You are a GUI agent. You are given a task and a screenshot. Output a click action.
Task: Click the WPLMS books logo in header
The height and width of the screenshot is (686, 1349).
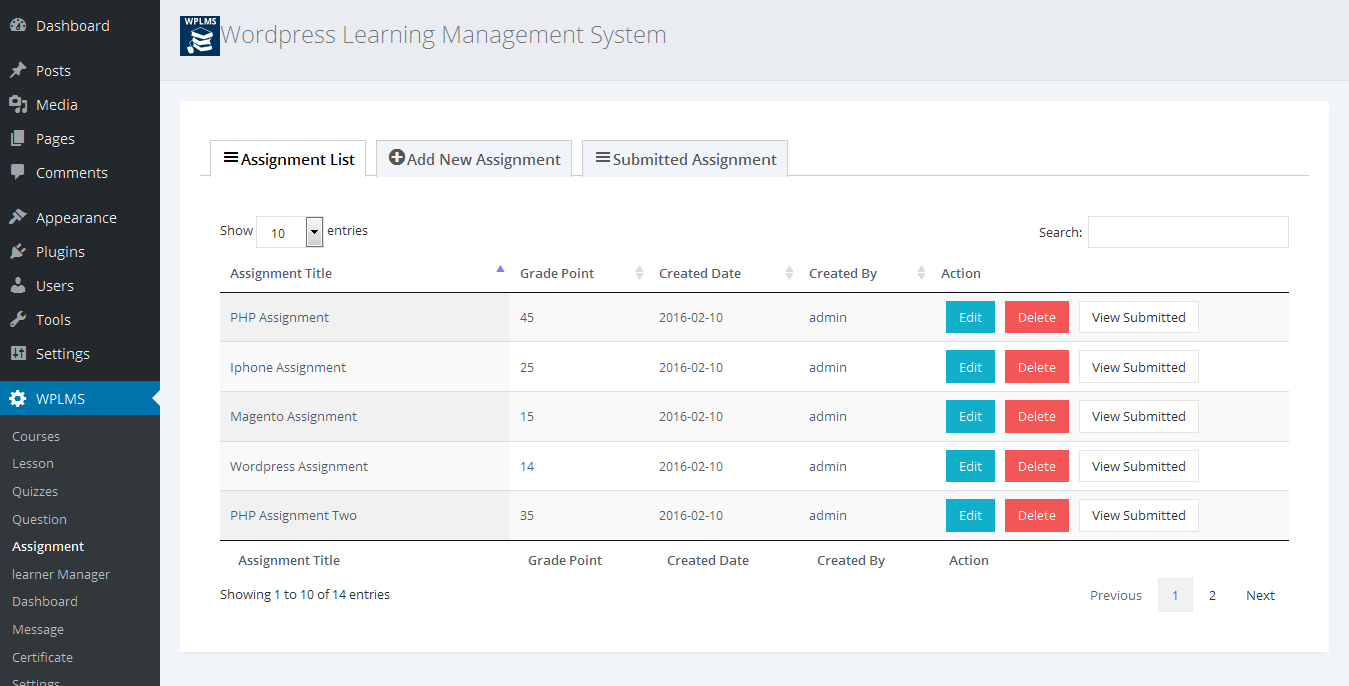click(x=200, y=36)
